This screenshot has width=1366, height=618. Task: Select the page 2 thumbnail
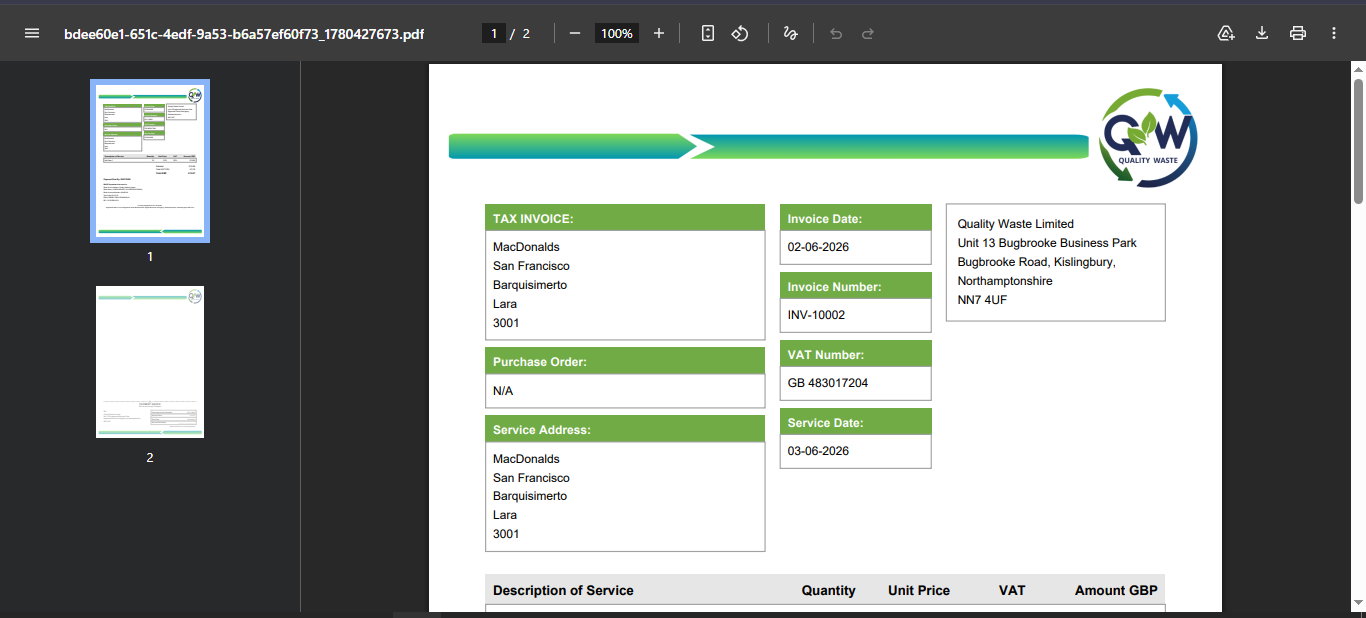point(150,362)
